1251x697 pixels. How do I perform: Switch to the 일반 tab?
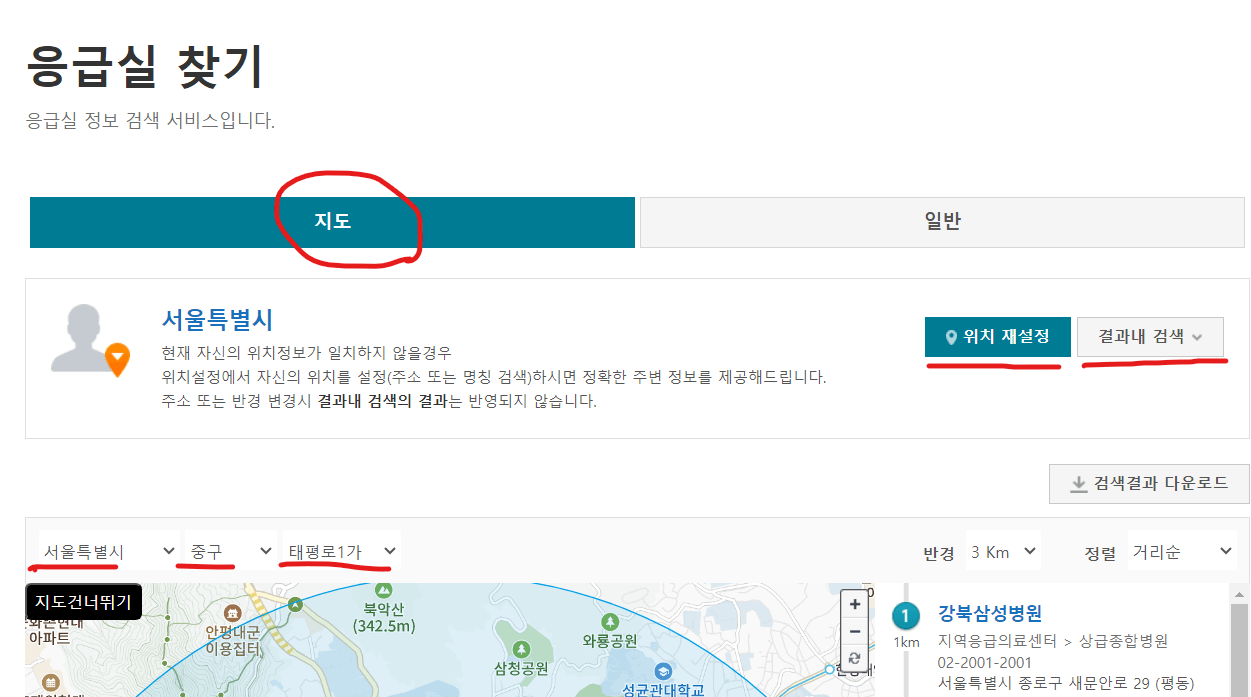[942, 221]
